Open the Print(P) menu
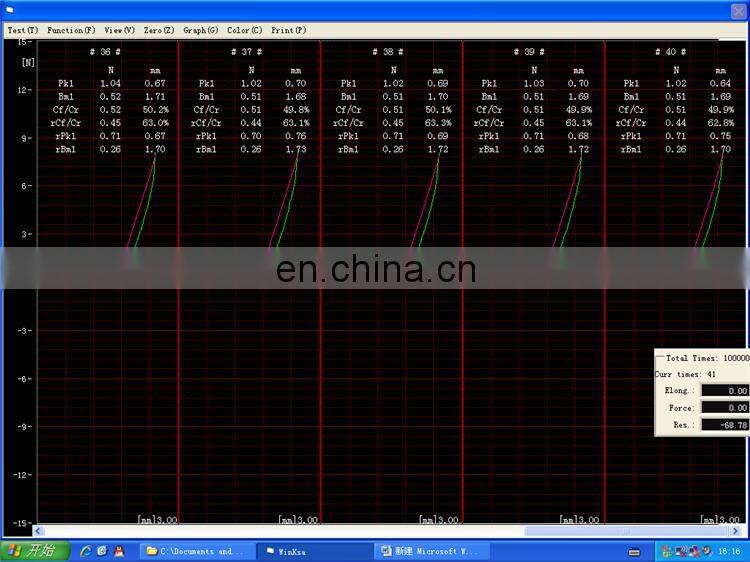750x562 pixels. [x=288, y=30]
